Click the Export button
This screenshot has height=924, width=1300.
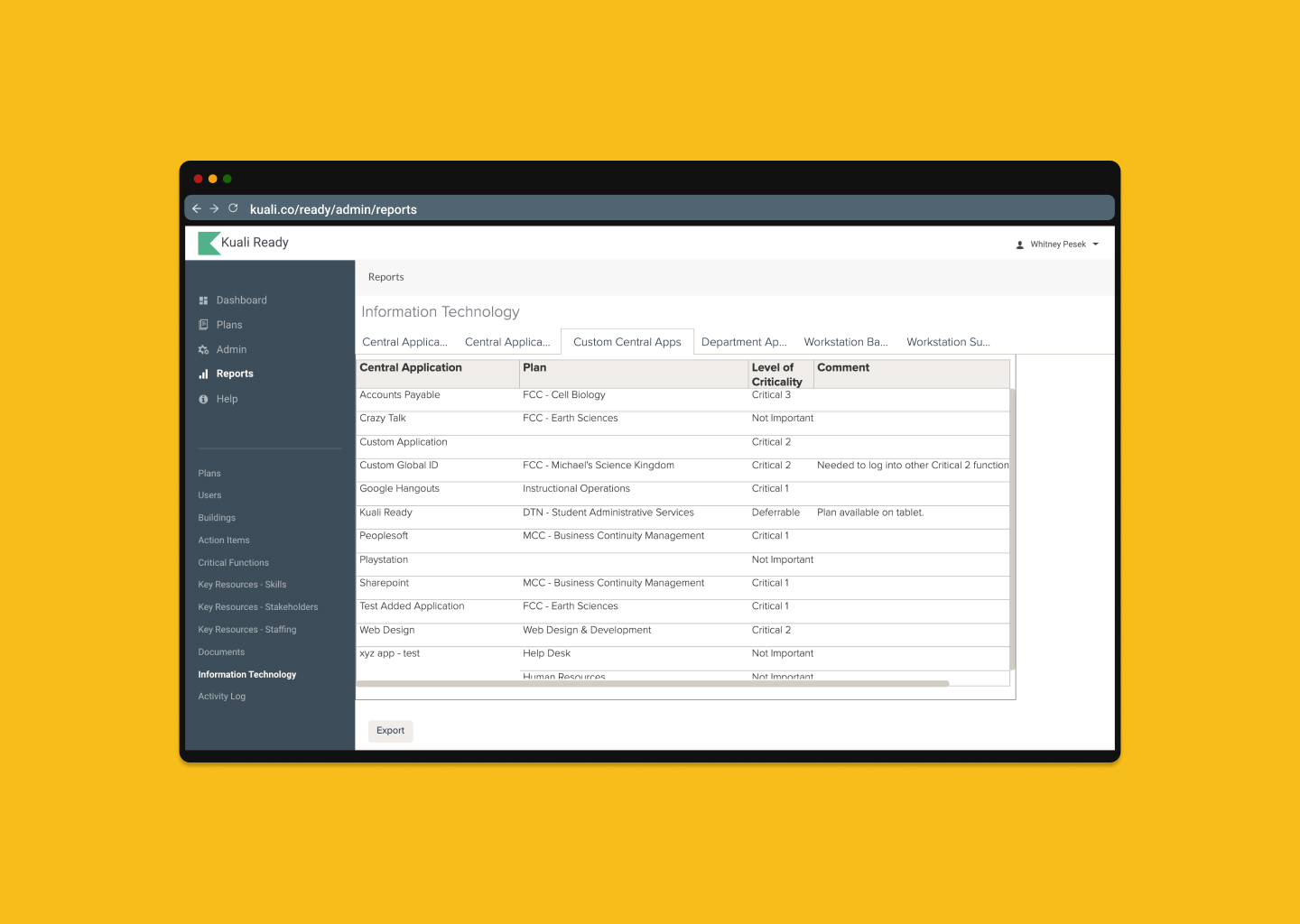click(390, 731)
